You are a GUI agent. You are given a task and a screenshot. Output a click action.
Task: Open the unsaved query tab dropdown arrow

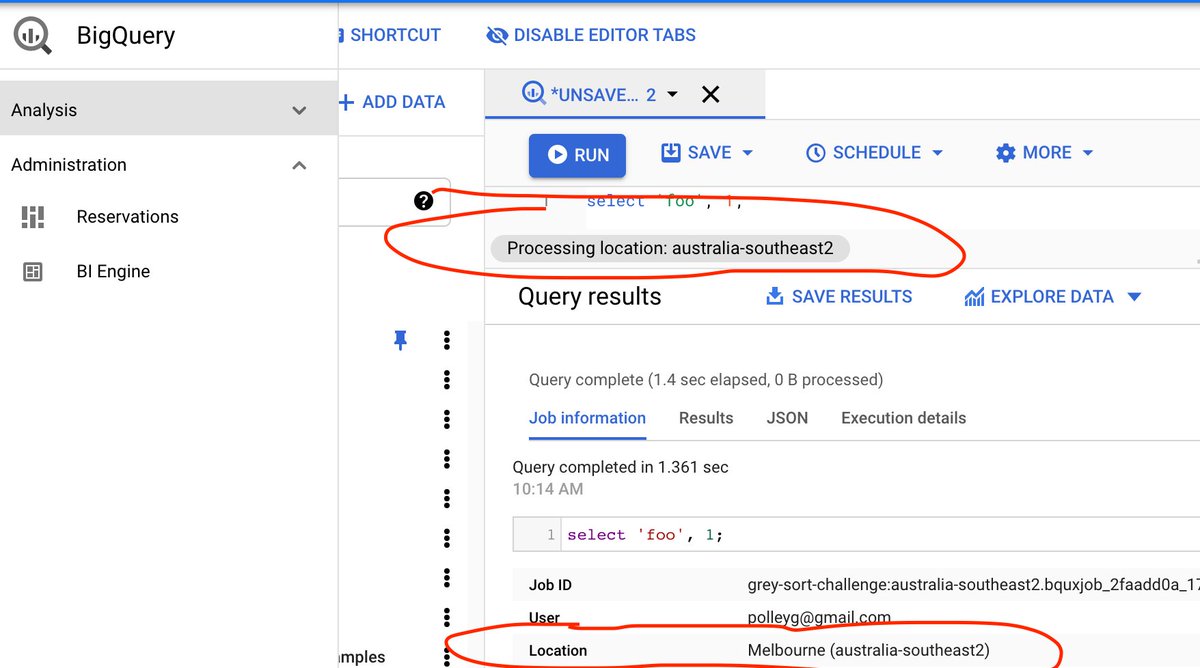tap(672, 94)
